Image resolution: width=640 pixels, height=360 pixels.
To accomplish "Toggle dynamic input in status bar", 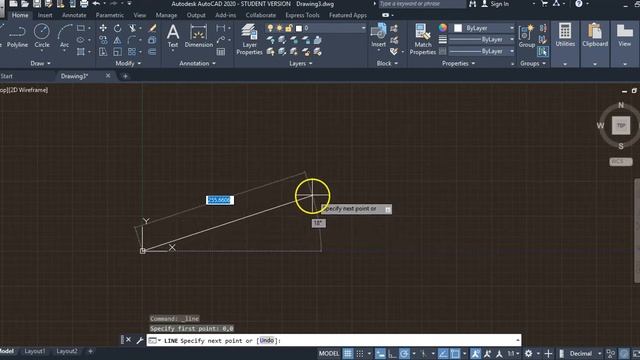I will point(380,353).
